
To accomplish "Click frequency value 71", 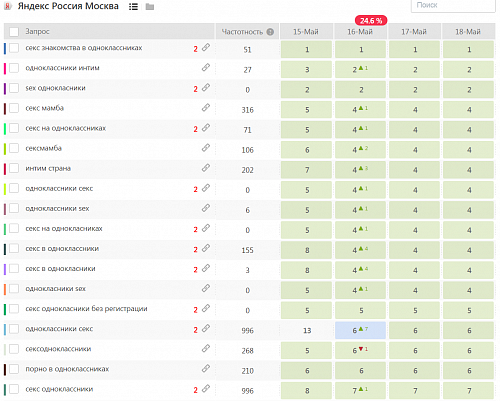I will (x=247, y=130).
